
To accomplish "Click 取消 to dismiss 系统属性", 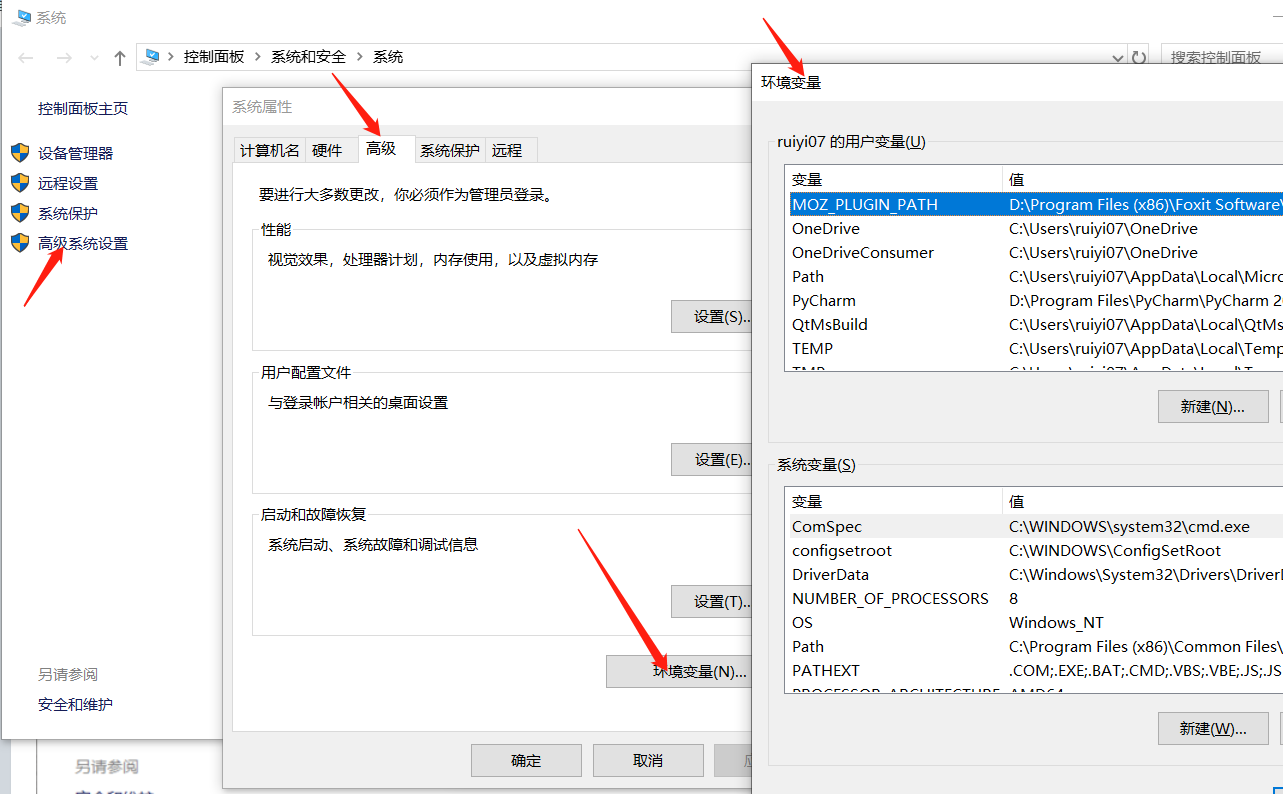I will pos(648,760).
